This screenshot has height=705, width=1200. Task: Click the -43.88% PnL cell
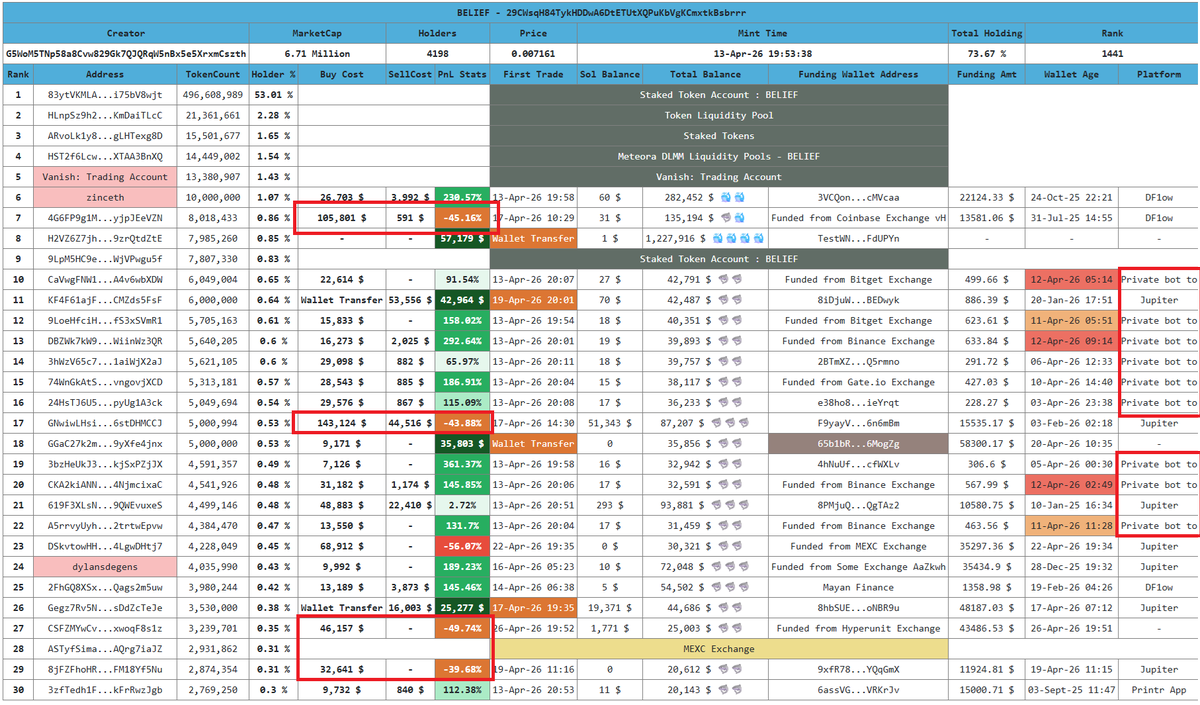tap(462, 423)
